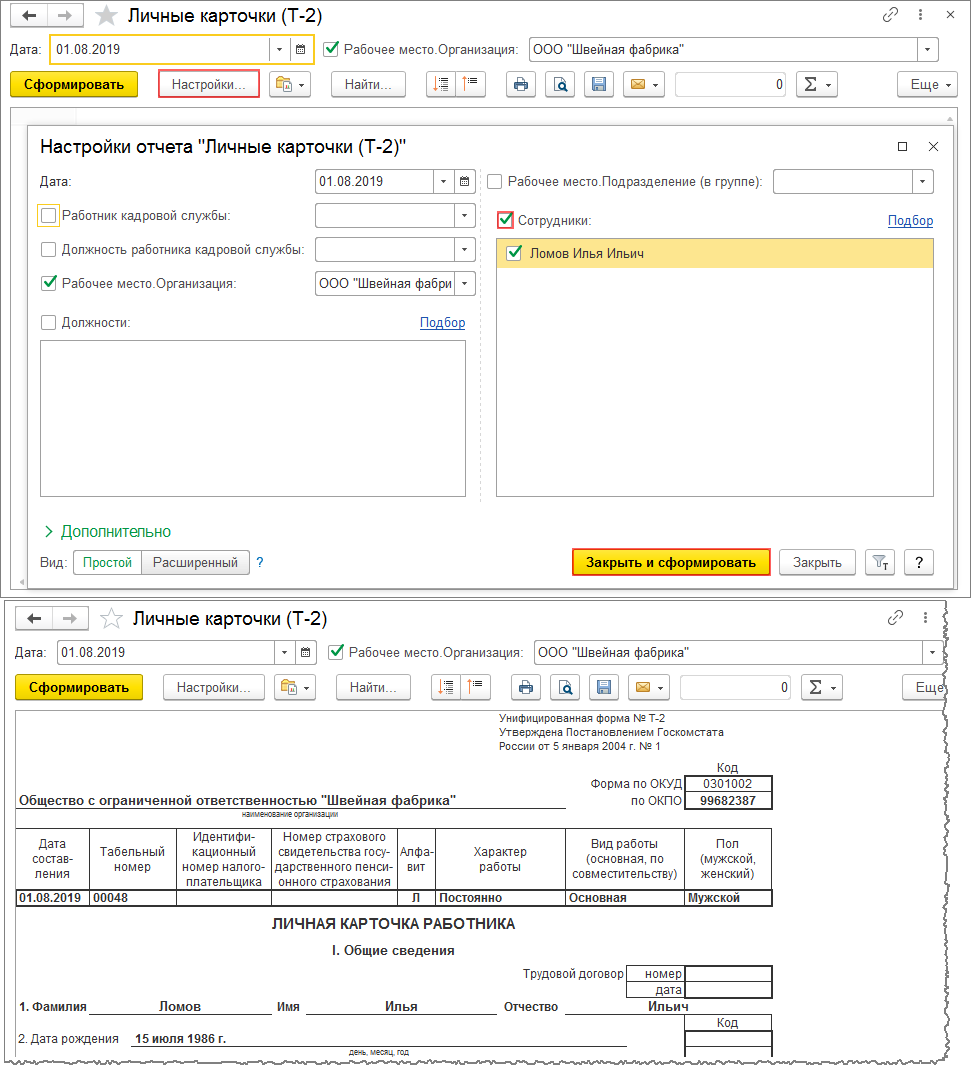Go back using the top window's left arrow
The image size is (971, 1065).
[29, 16]
